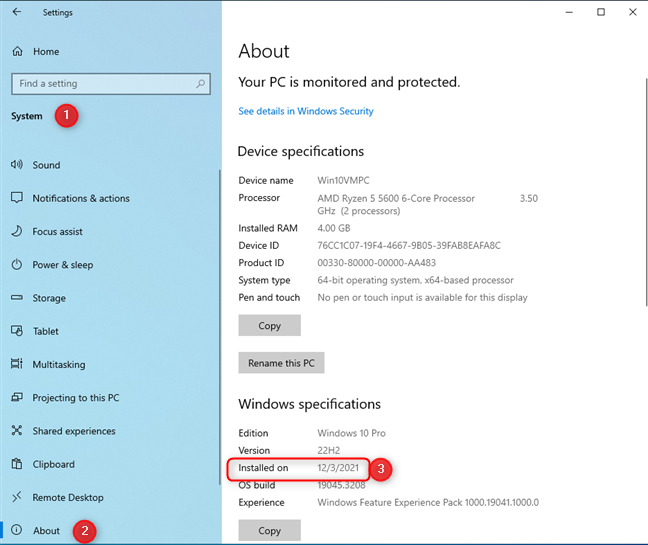This screenshot has width=648, height=545.
Task: Click the Windows 10 Pro edition value
Action: [x=351, y=433]
